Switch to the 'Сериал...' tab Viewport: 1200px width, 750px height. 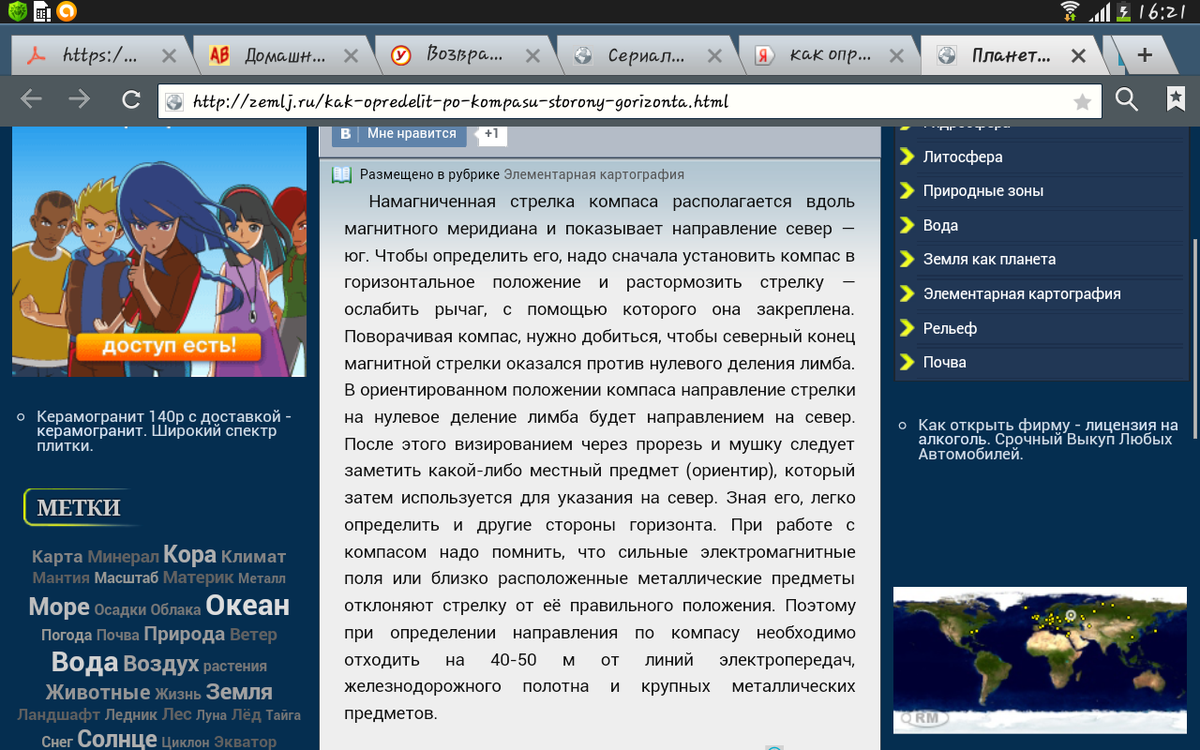646,56
